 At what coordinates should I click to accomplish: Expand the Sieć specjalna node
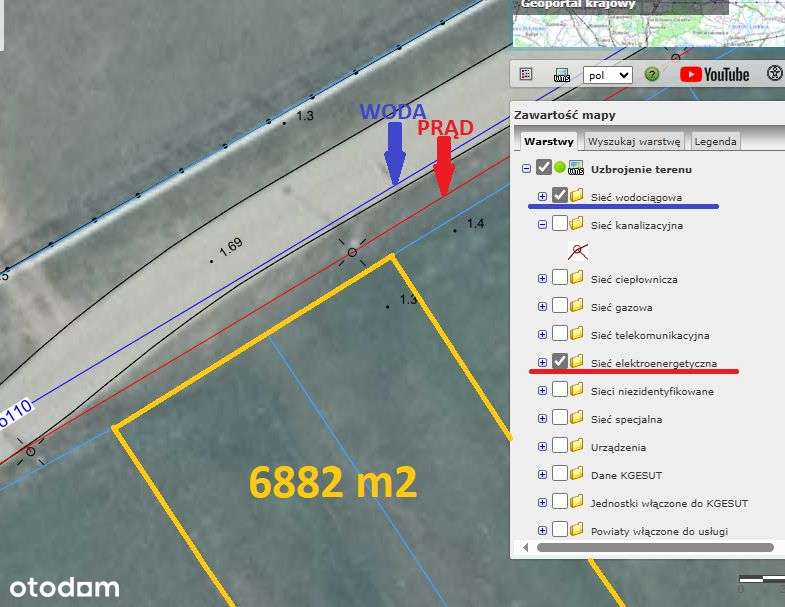pyautogui.click(x=542, y=419)
